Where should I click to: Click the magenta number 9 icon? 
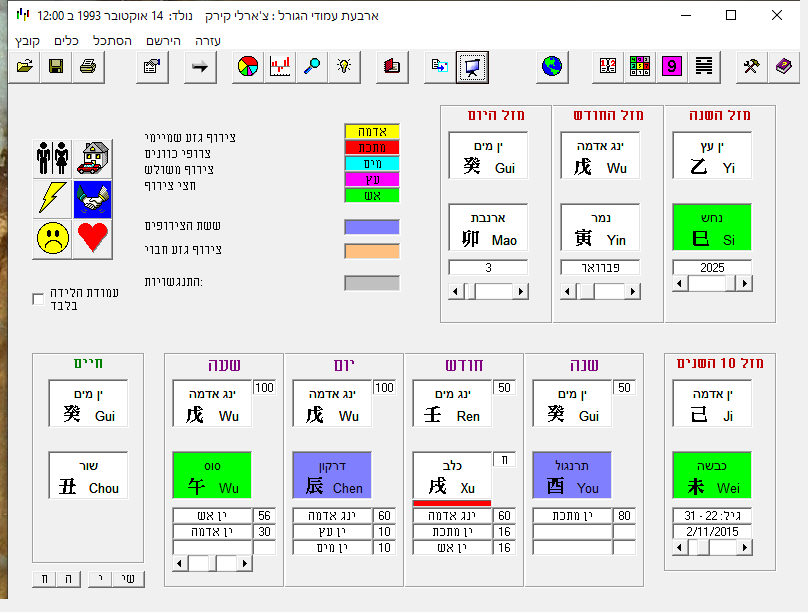(671, 67)
